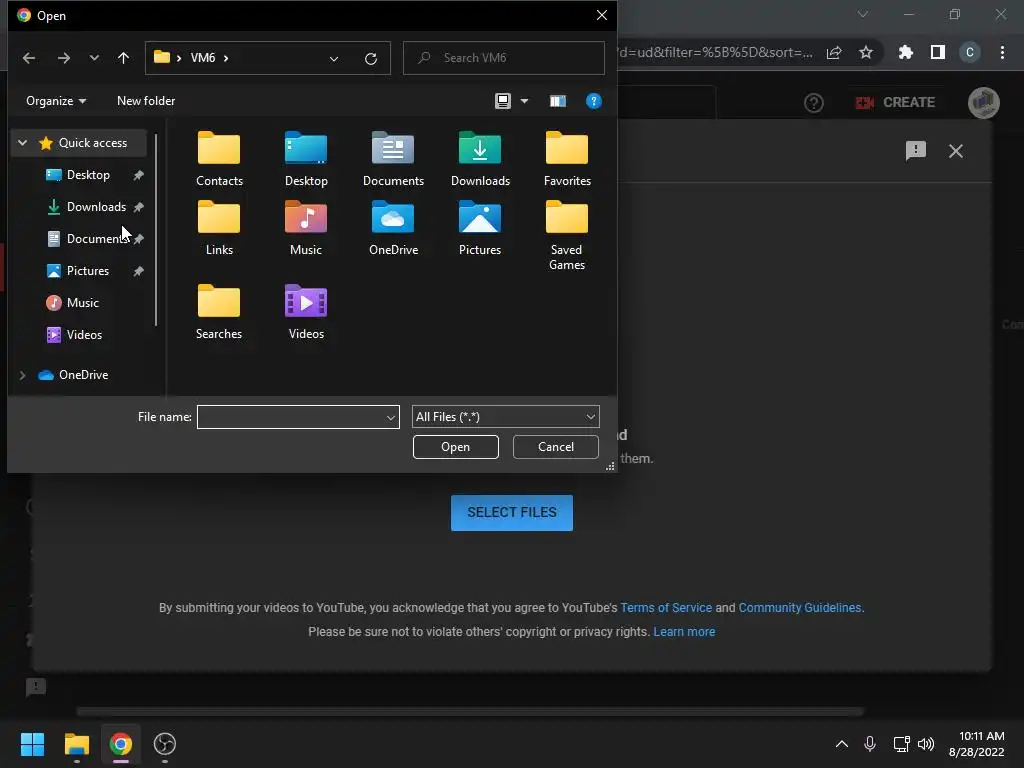Select Pictures in Quick access sidebar
The image size is (1024, 768).
[x=88, y=271]
